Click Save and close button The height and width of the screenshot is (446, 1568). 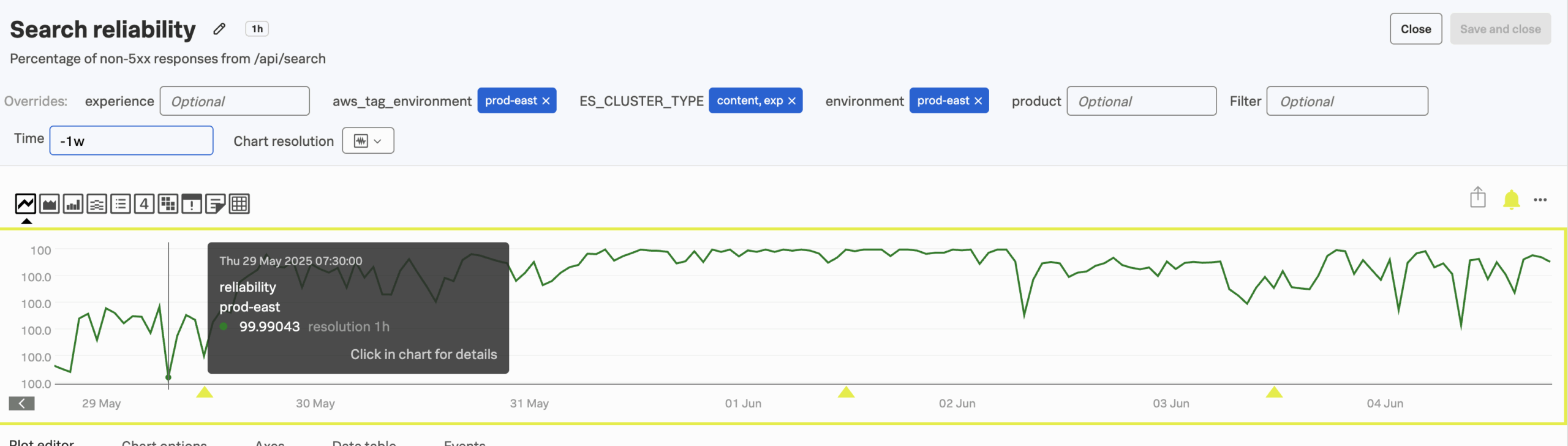pos(1500,29)
